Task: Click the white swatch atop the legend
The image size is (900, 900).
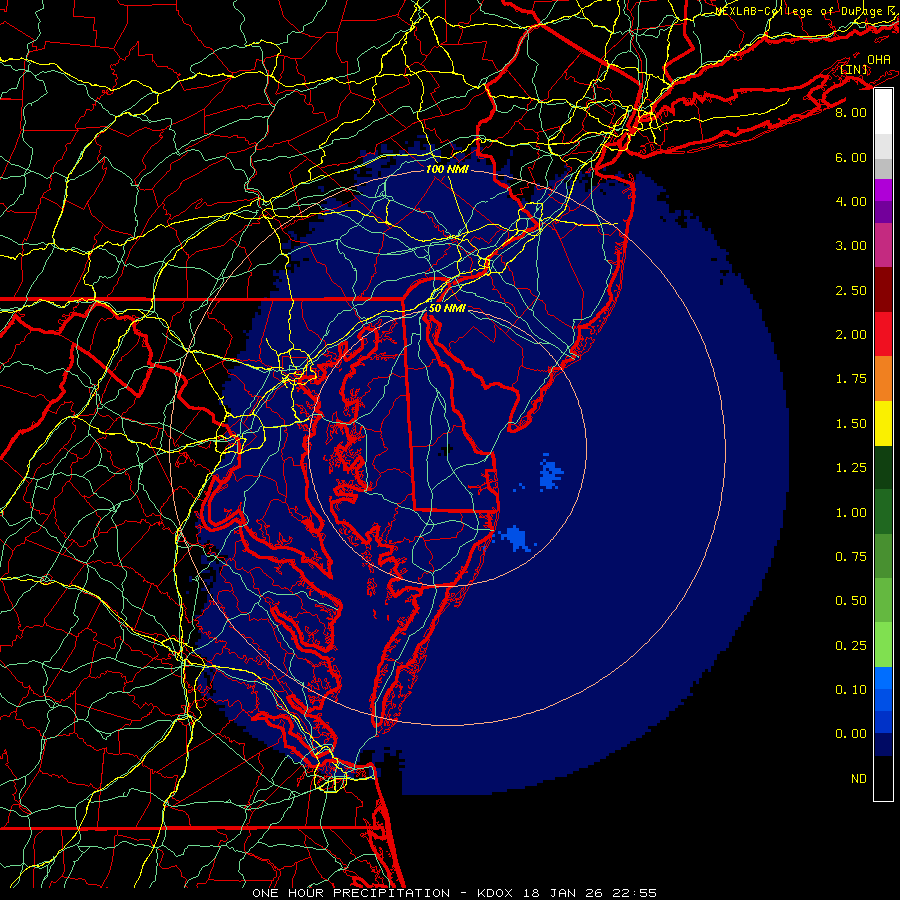Action: coord(883,112)
